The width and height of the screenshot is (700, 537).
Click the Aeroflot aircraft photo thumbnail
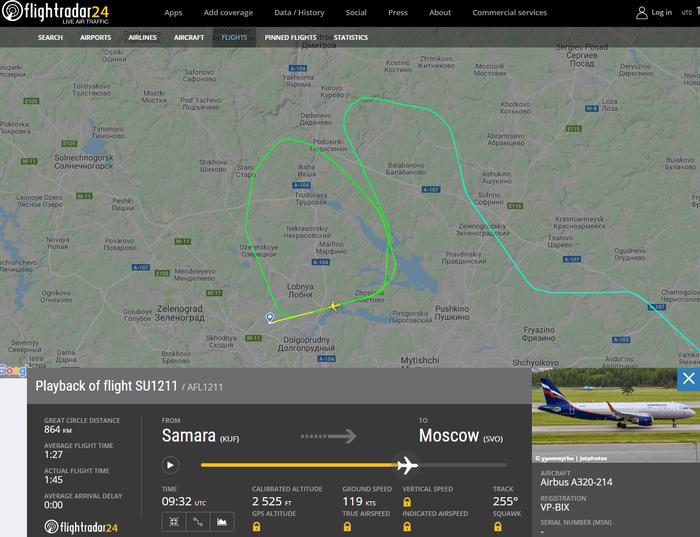click(616, 415)
